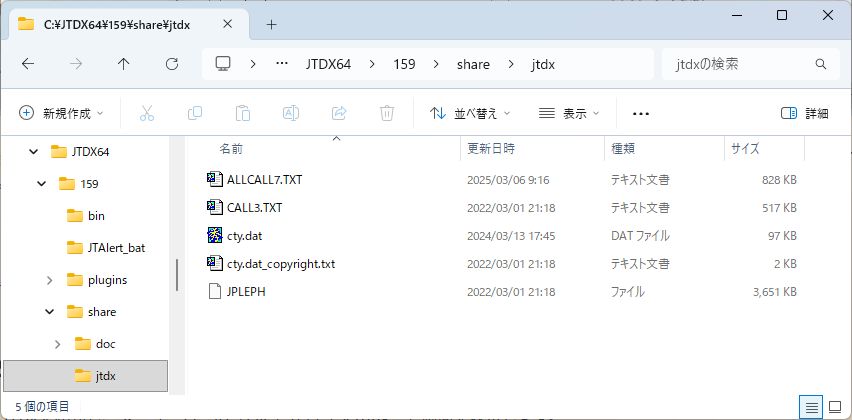Go to share in the address bar
The width and height of the screenshot is (852, 420).
[x=473, y=64]
